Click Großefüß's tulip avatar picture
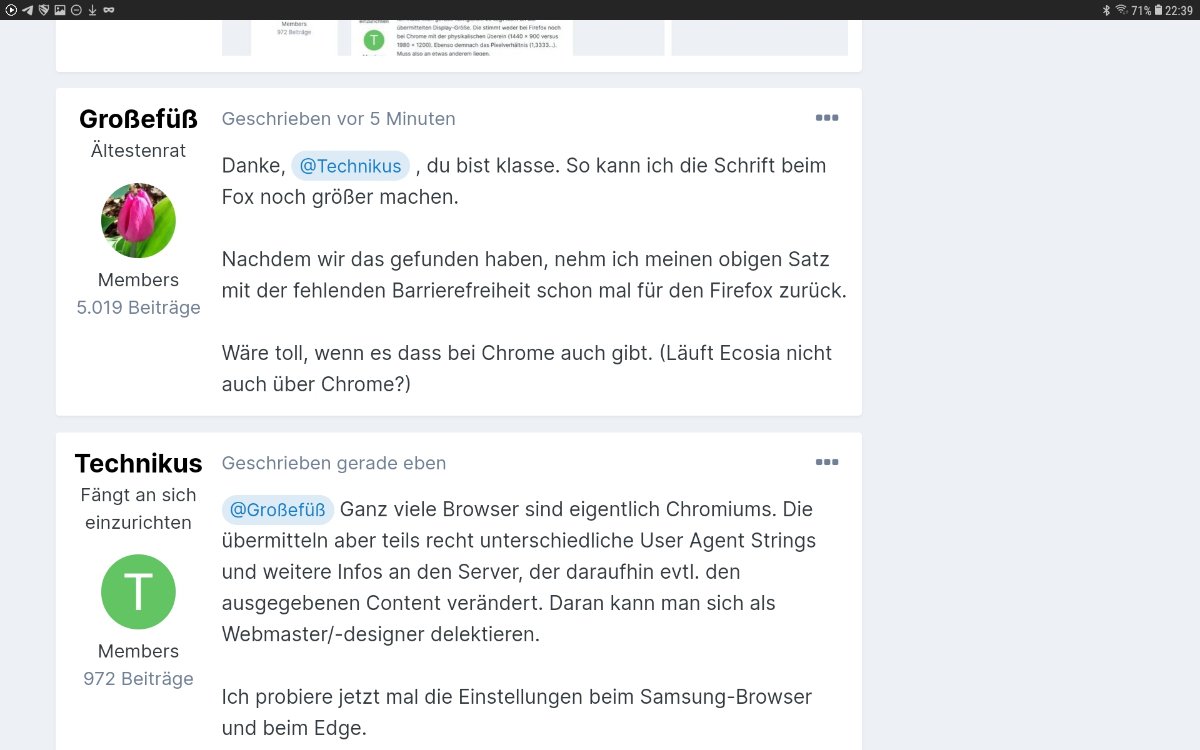Image resolution: width=1200 pixels, height=750 pixels. 138,221
